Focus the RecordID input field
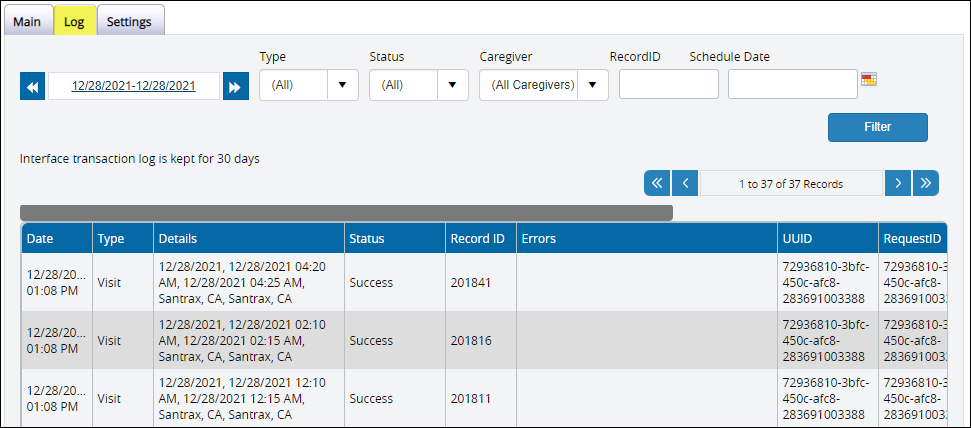This screenshot has height=428, width=971. click(669, 84)
